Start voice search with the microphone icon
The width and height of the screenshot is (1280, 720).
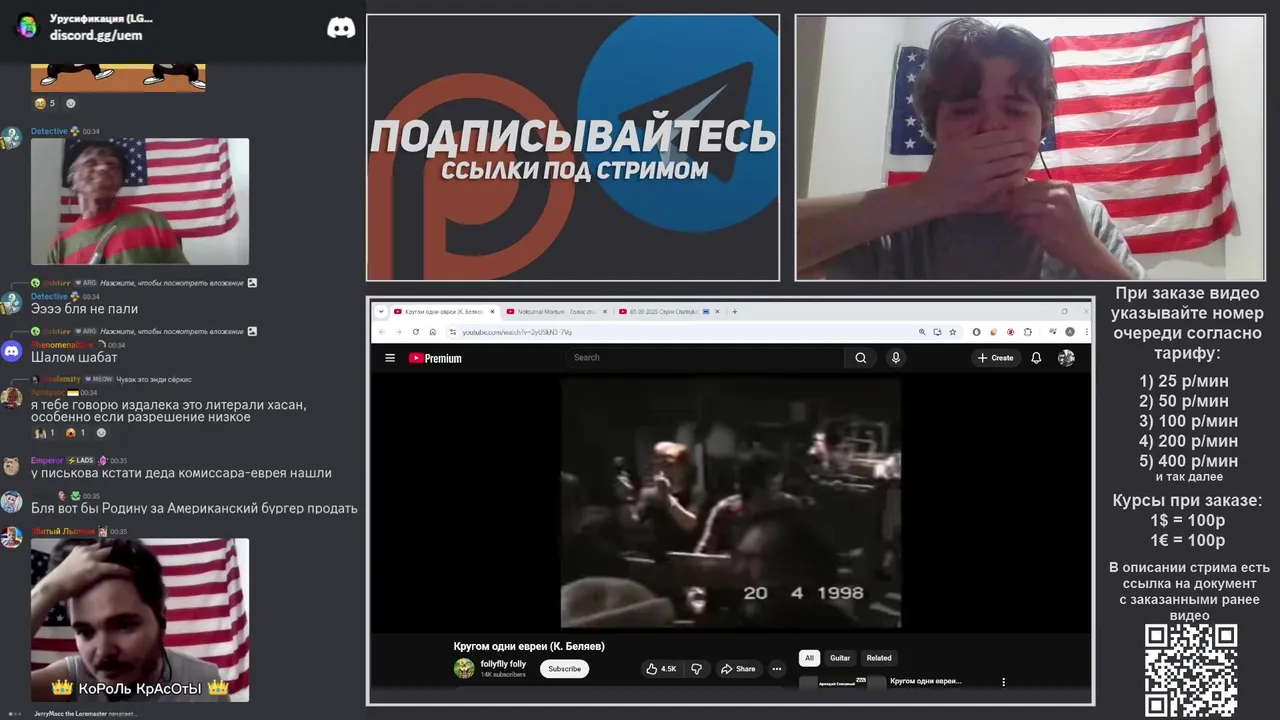[896, 358]
